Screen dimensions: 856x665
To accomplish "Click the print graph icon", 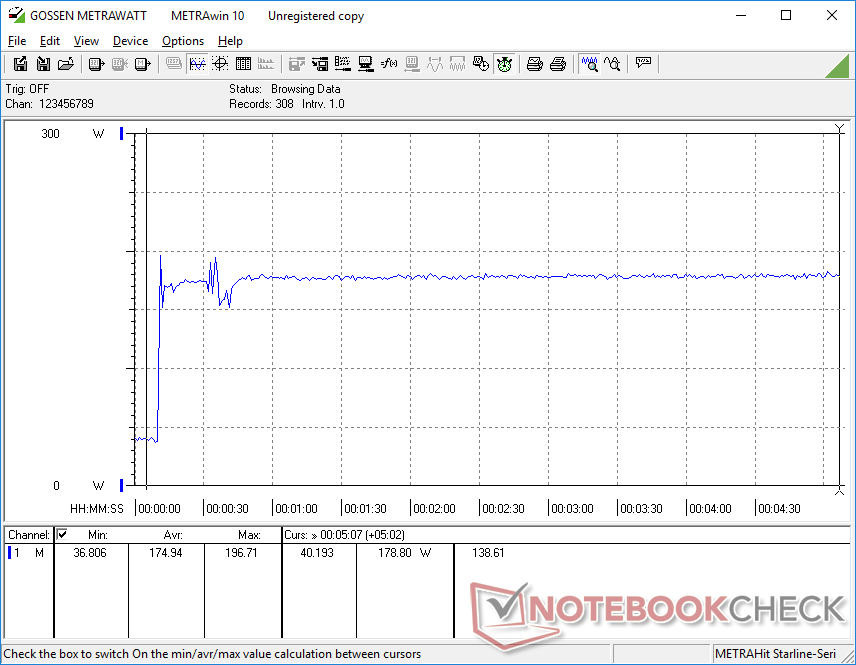I will 534,64.
